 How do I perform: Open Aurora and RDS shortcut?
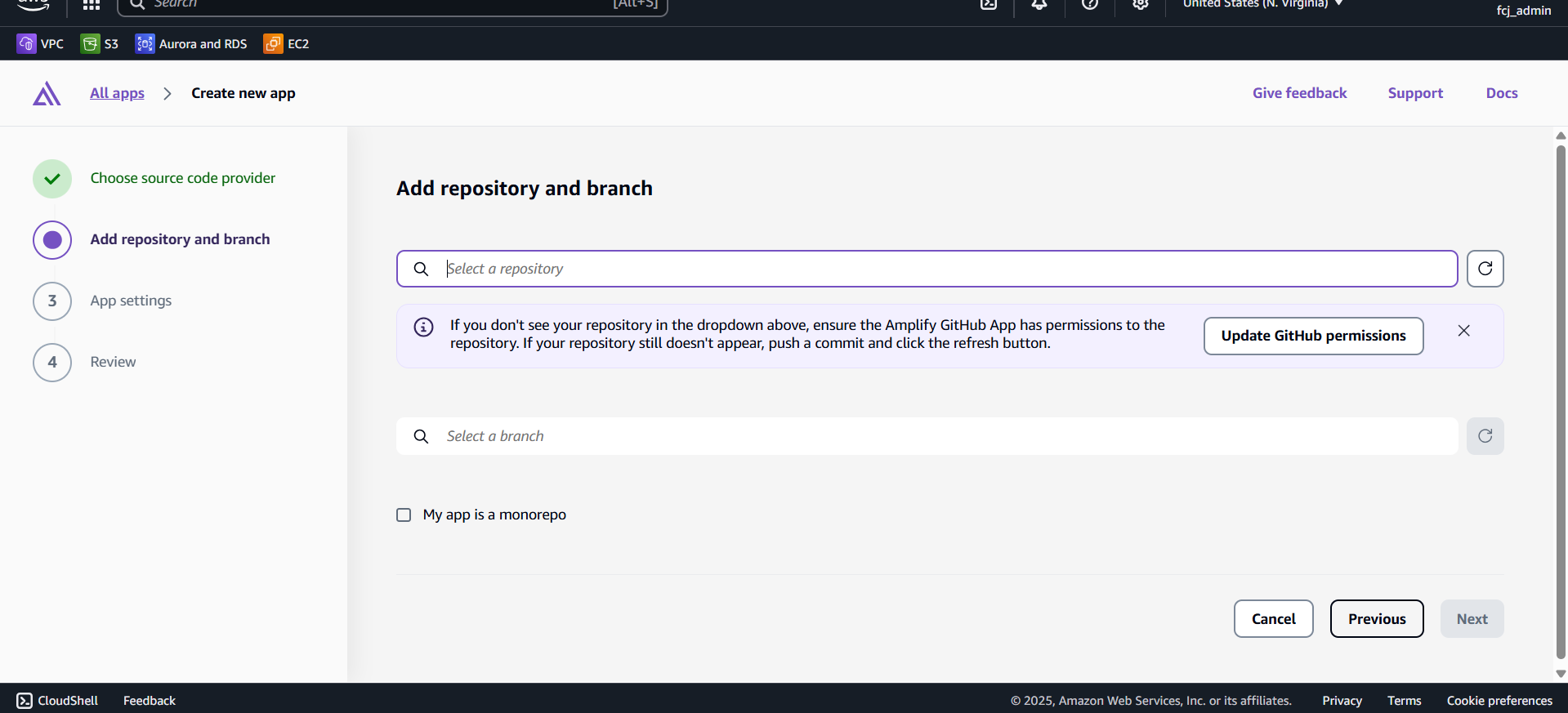tap(191, 44)
